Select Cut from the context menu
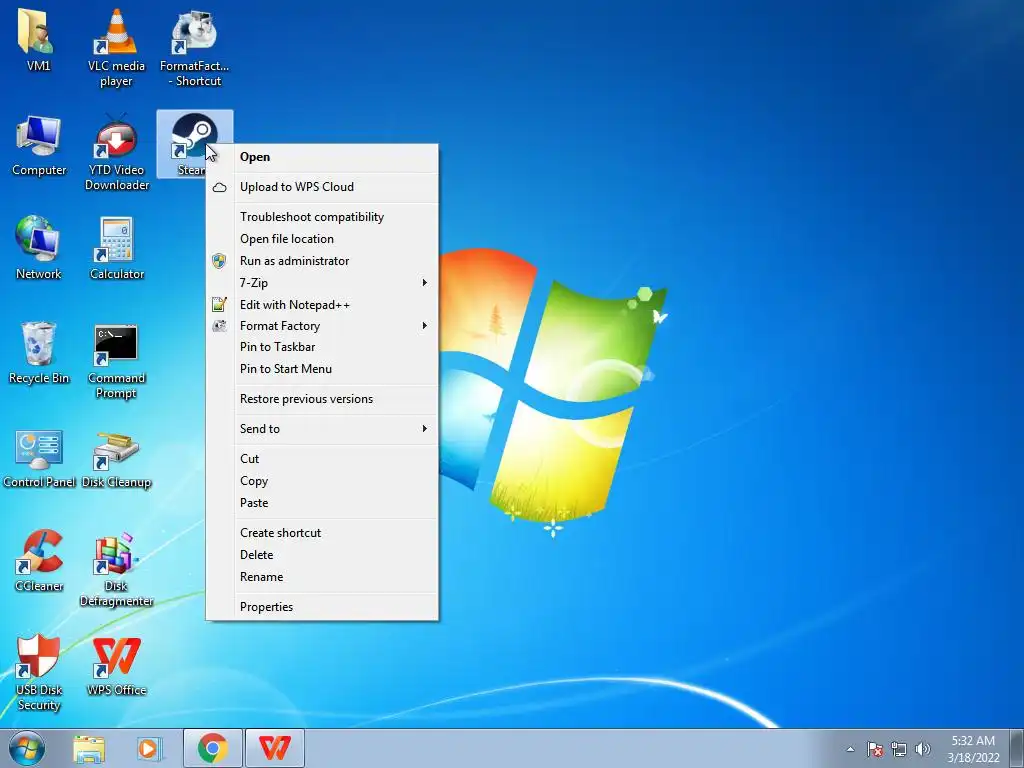Screen dimensions: 1024x768 pos(323,459)
